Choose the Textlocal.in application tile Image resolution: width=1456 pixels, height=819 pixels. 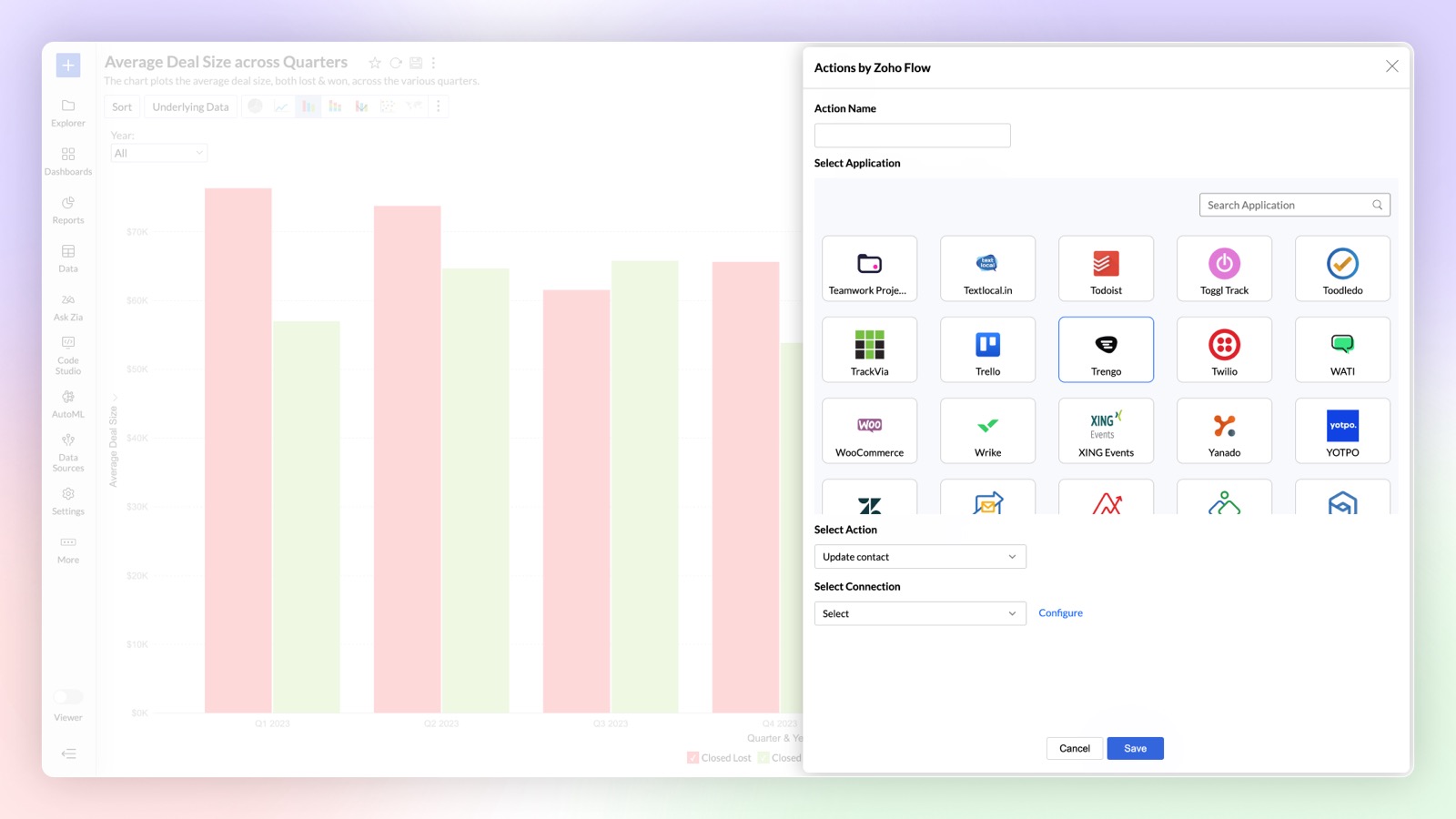[987, 268]
